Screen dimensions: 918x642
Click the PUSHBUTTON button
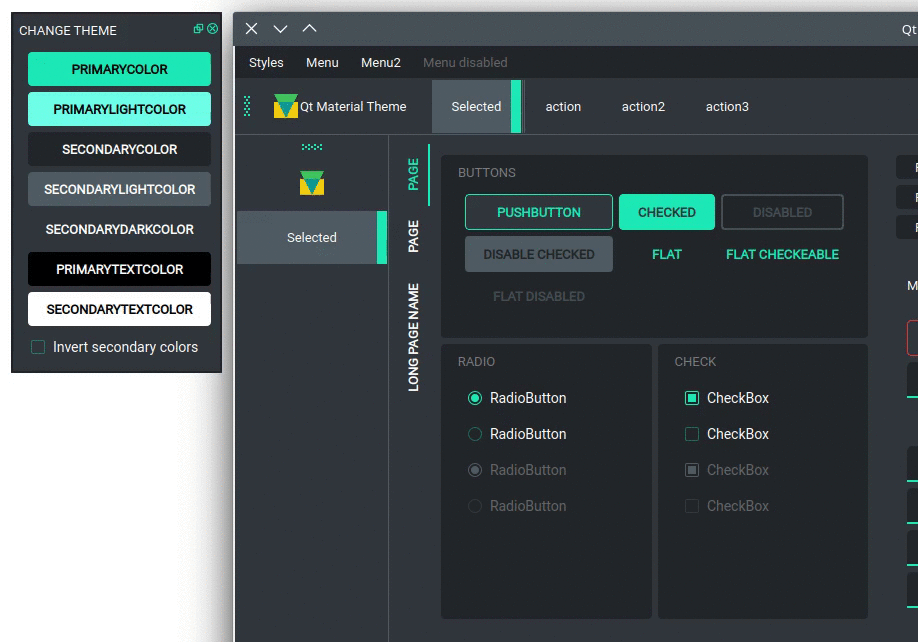point(539,212)
